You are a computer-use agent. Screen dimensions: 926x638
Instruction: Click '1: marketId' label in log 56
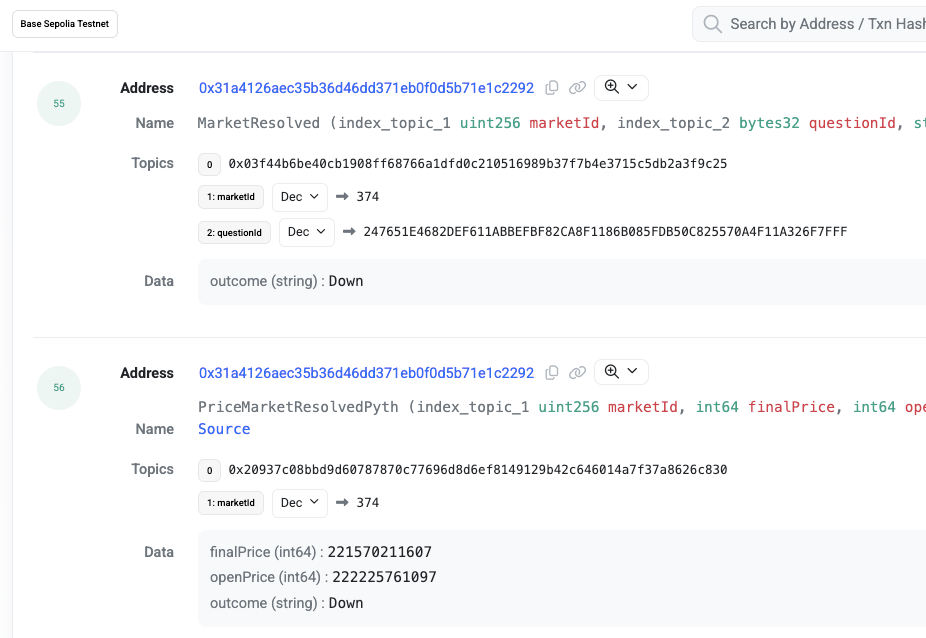(x=231, y=503)
